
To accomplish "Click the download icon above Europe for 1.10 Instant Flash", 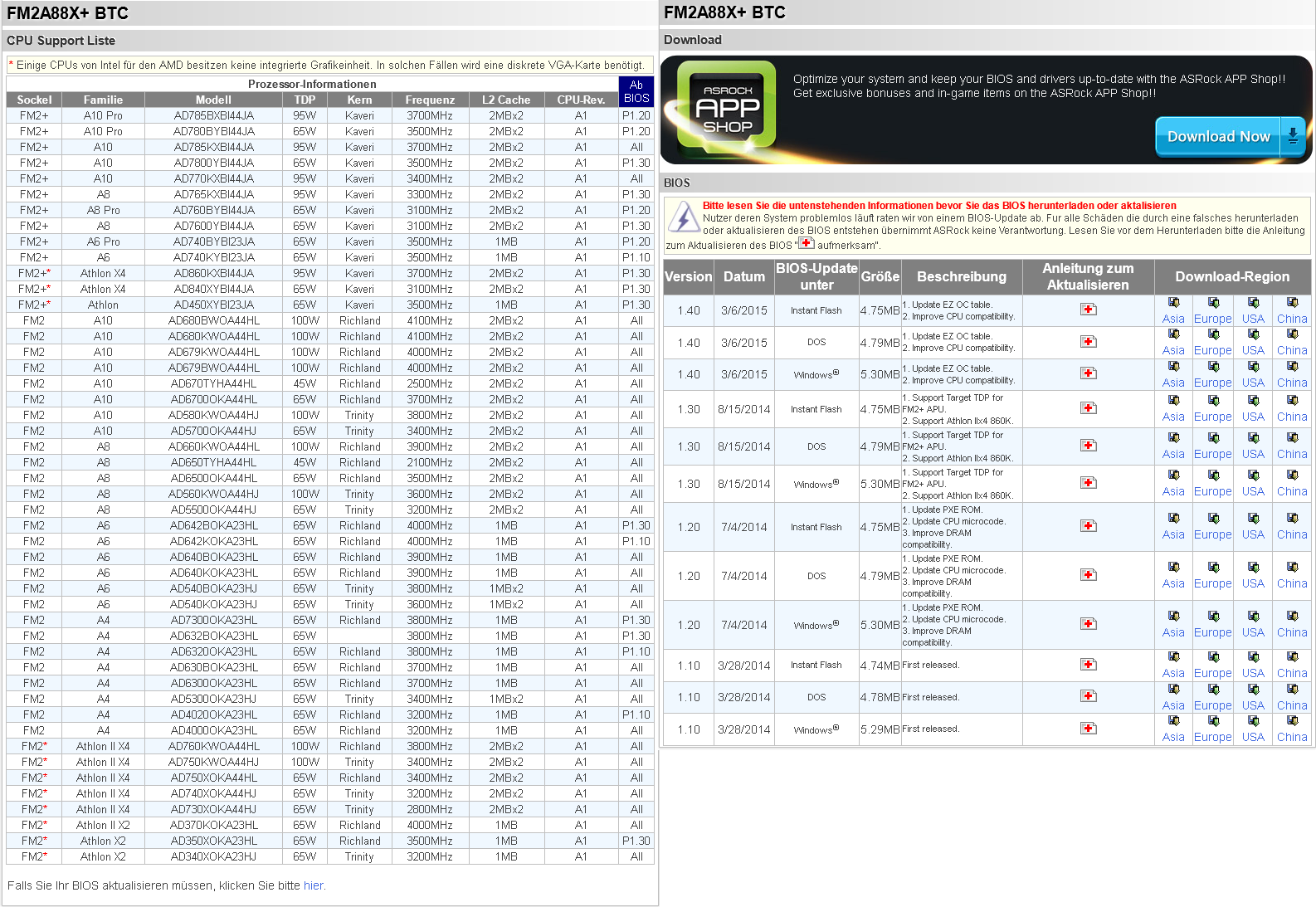I will (1214, 657).
